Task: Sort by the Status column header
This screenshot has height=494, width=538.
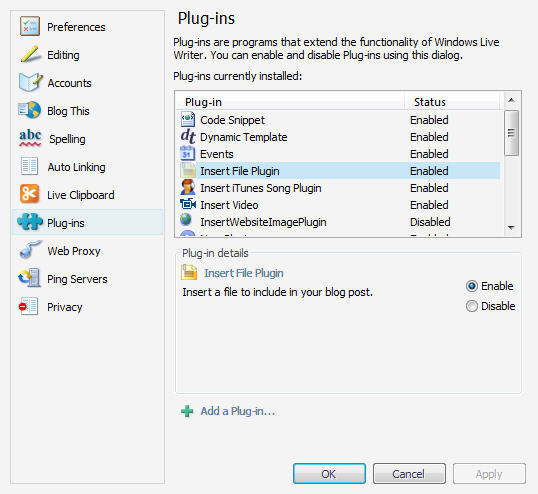Action: click(452, 102)
